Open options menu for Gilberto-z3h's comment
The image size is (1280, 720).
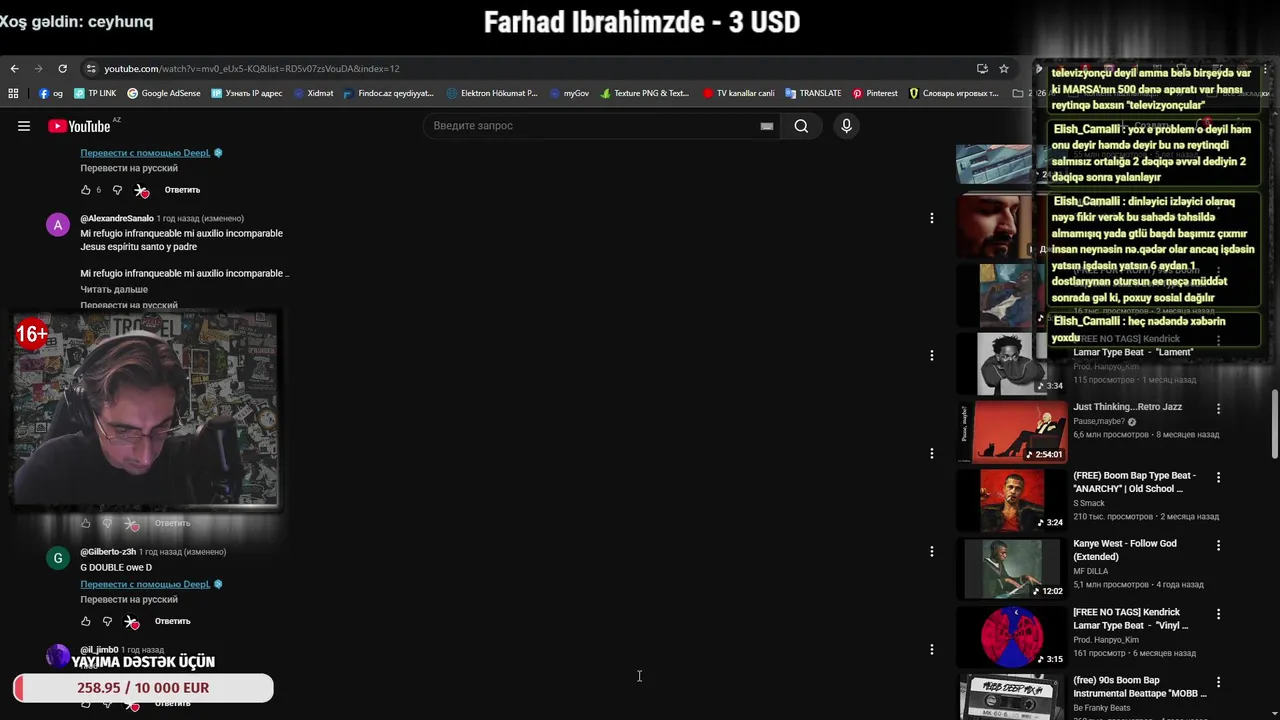tap(931, 551)
